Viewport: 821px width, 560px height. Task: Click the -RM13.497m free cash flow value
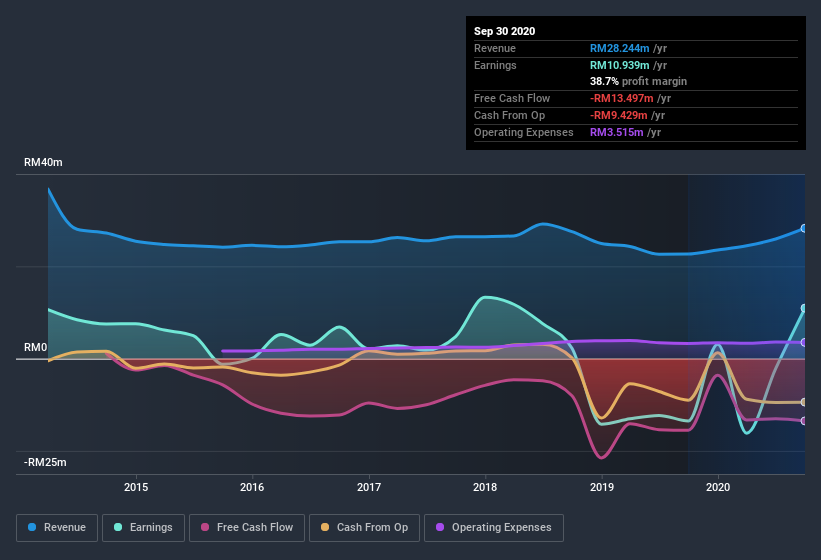click(x=622, y=98)
